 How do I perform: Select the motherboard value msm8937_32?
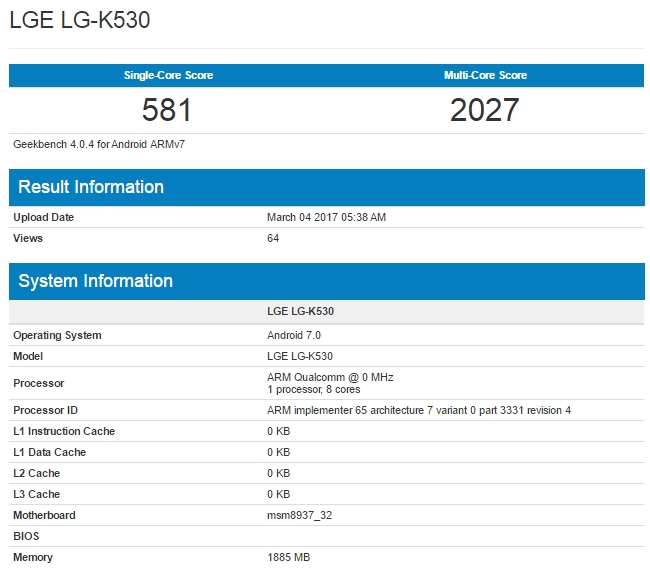click(x=299, y=516)
